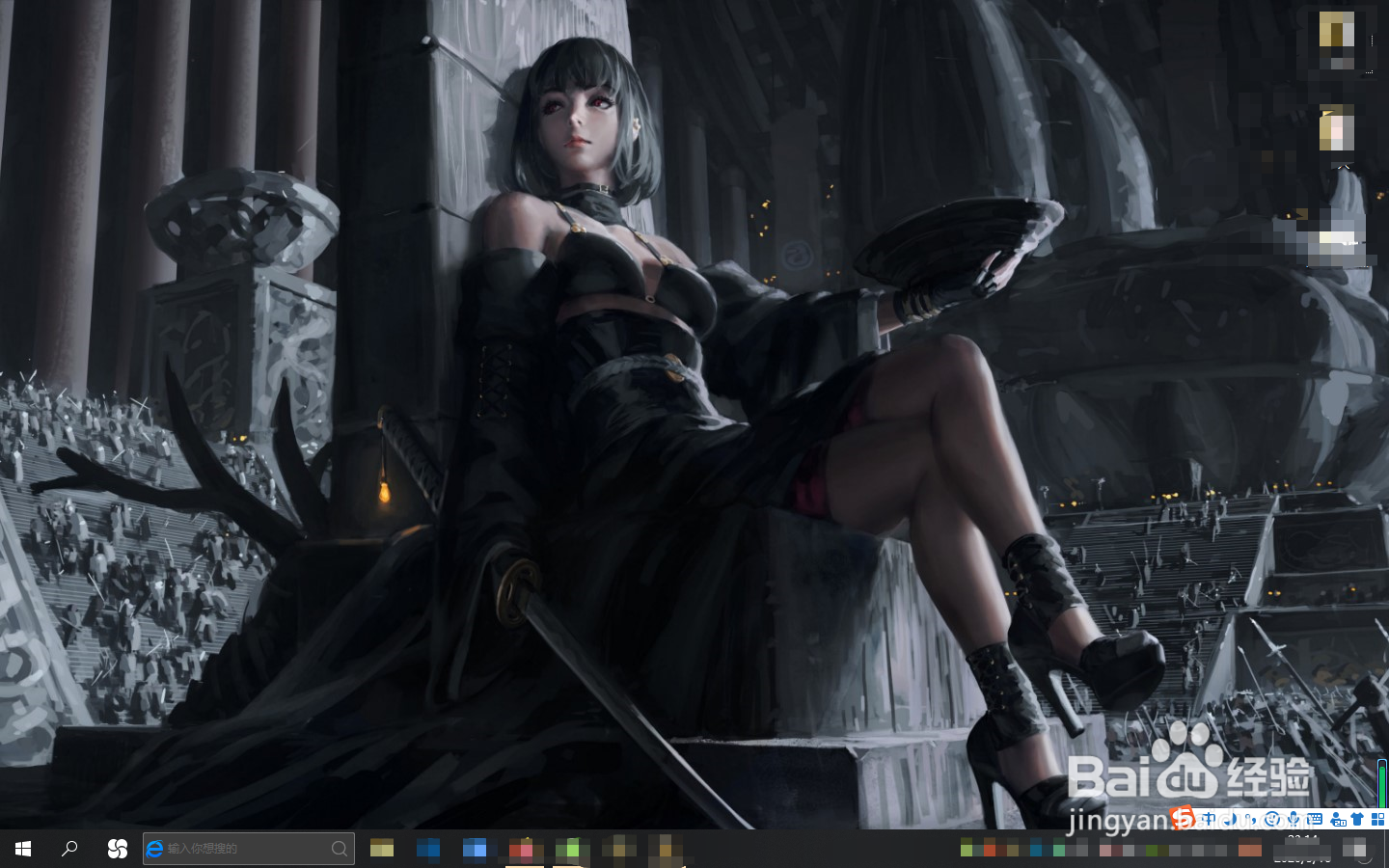1389x868 pixels.
Task: Open the emoji smiley panel on Sogou bar
Action: pos(1272,819)
